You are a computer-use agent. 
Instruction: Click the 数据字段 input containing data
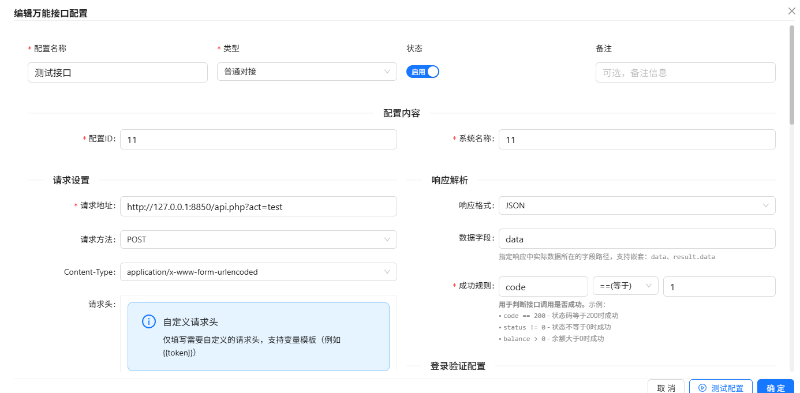pos(637,238)
